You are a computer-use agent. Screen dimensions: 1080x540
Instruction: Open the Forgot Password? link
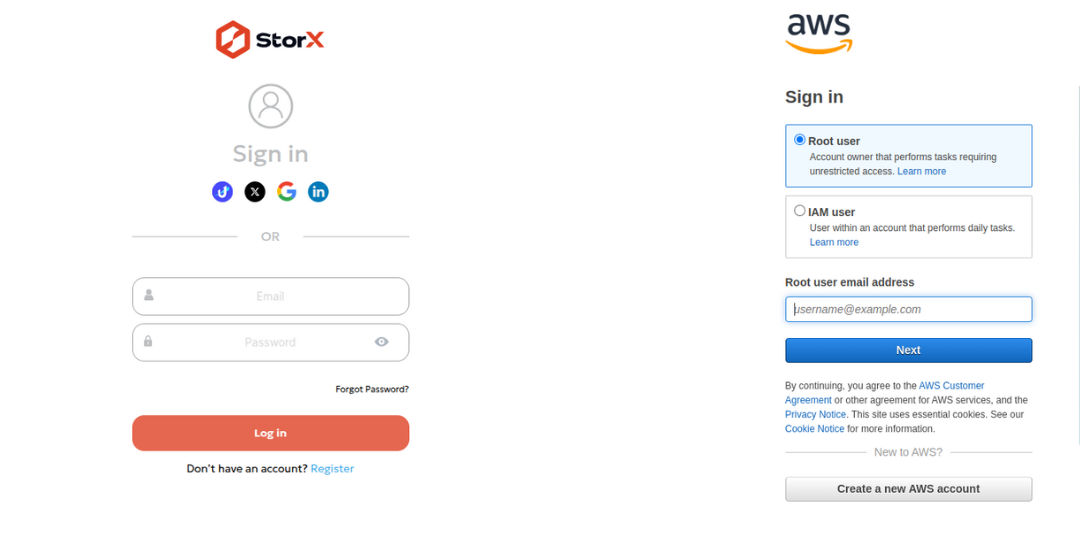(372, 389)
